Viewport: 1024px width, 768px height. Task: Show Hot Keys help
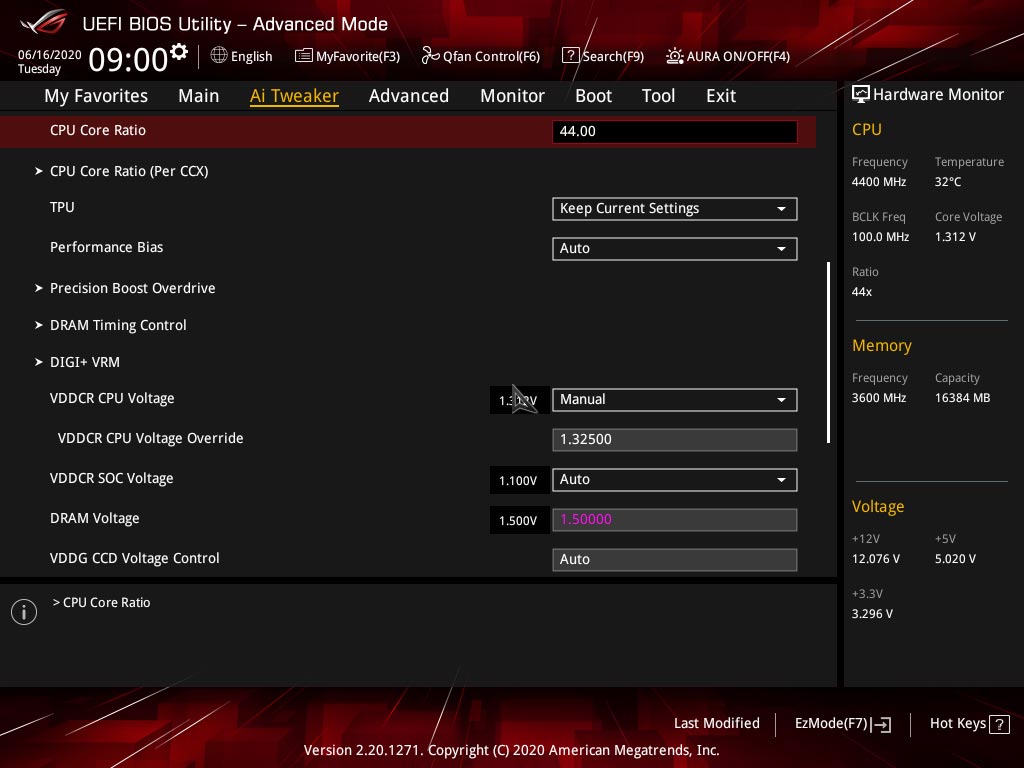pyautogui.click(x=969, y=724)
